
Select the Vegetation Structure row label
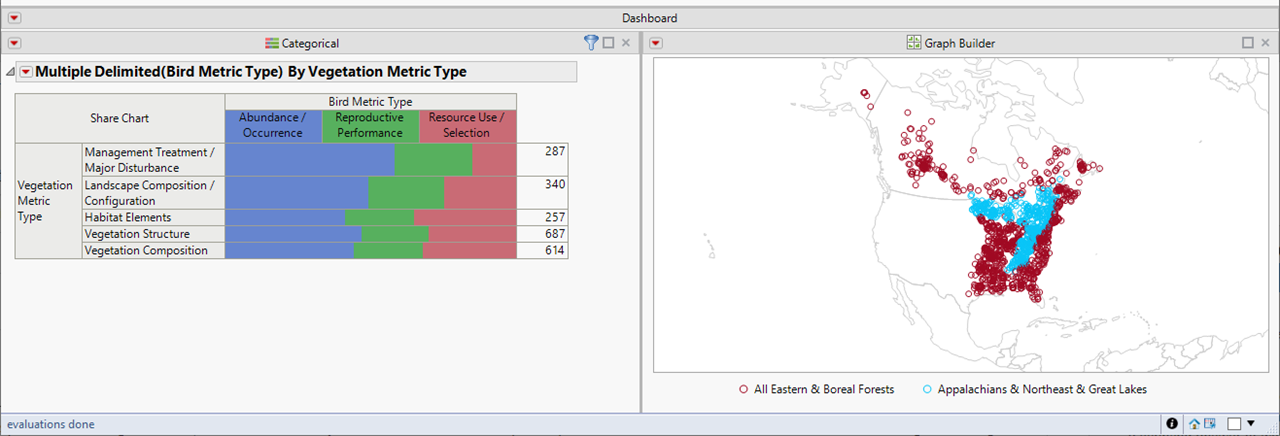153,234
